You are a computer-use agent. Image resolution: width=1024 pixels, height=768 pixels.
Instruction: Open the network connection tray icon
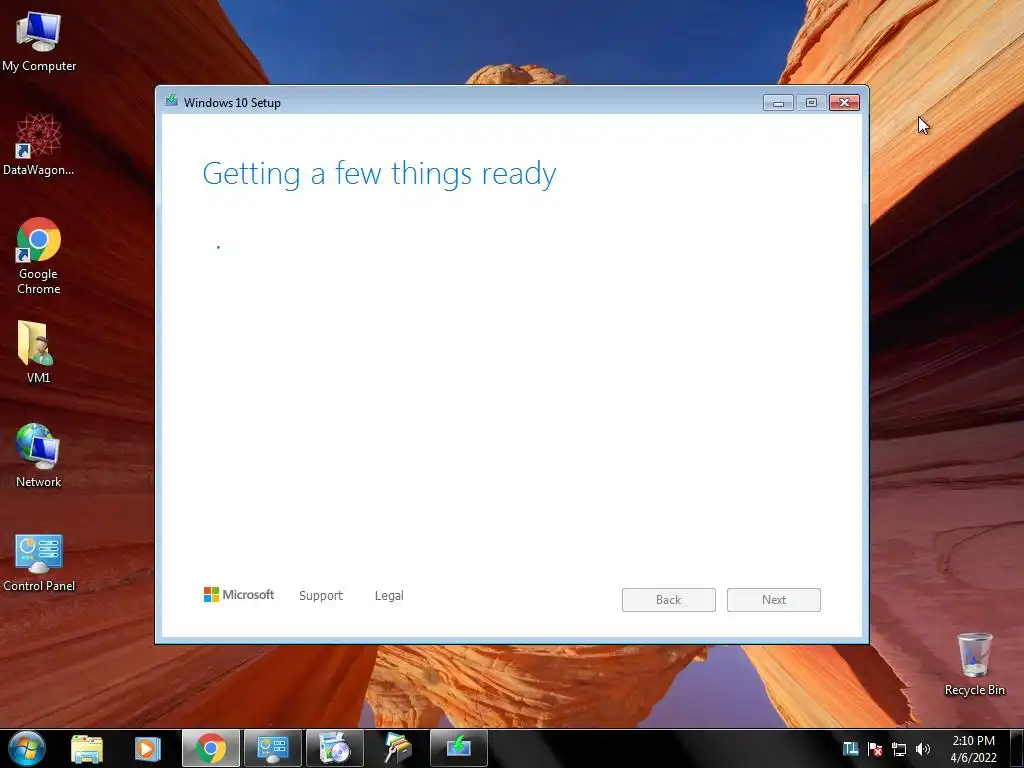[x=899, y=749]
